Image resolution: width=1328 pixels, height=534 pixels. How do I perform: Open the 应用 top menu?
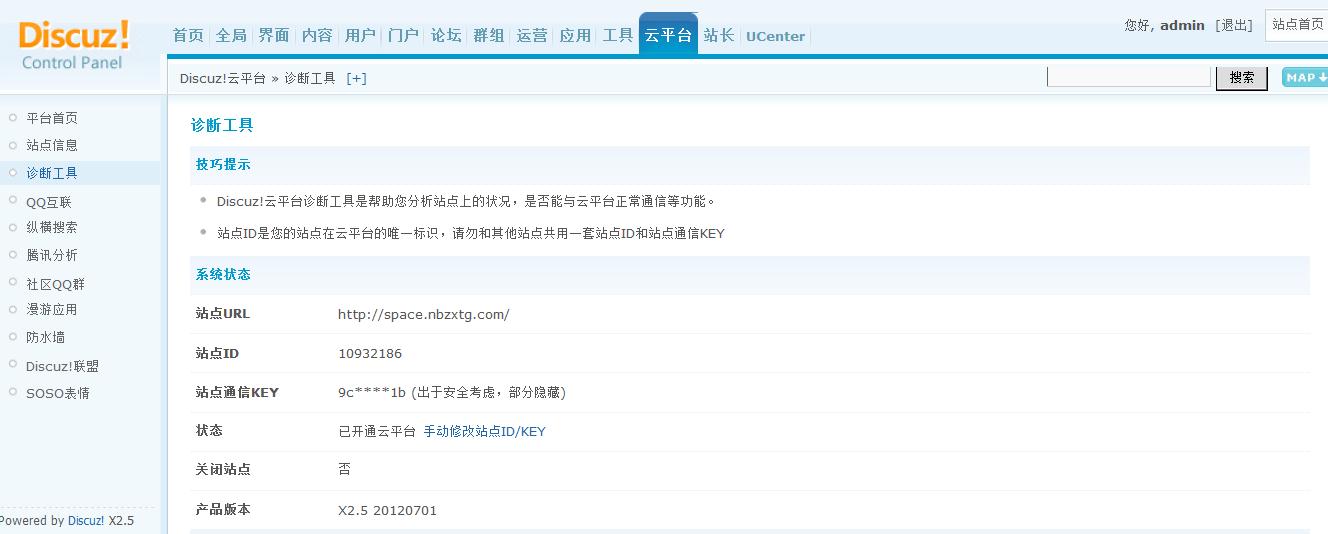coord(575,35)
